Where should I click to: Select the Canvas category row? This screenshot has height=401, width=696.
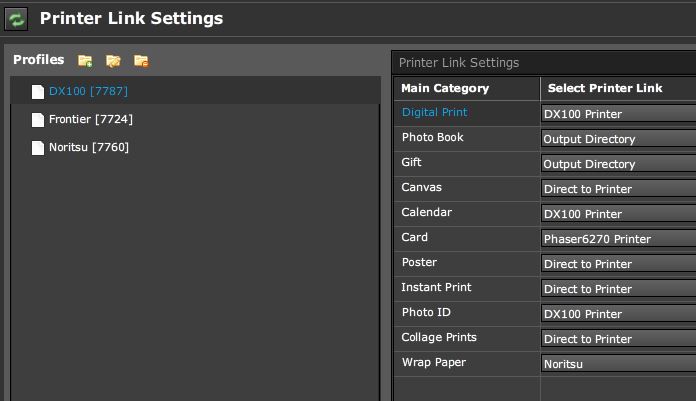click(467, 188)
